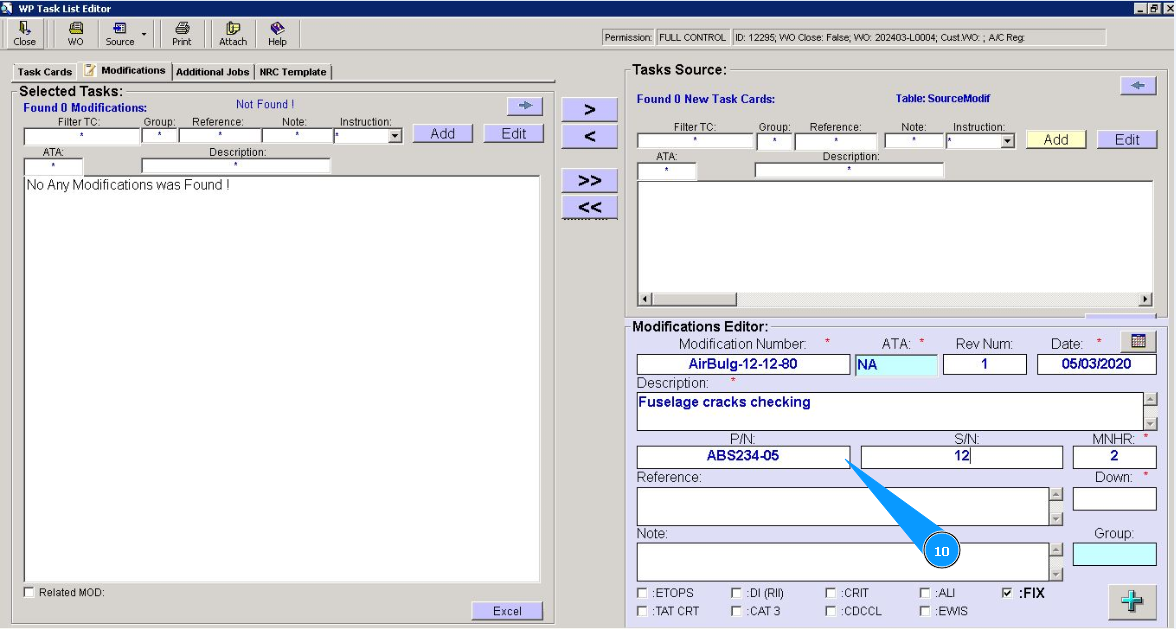
Task: Expand the Source toolbar dropdown arrow
Action: click(144, 34)
